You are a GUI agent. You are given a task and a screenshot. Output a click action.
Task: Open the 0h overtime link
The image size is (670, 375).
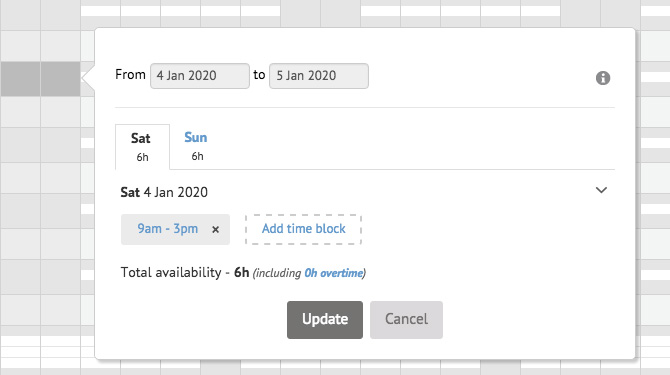333,273
